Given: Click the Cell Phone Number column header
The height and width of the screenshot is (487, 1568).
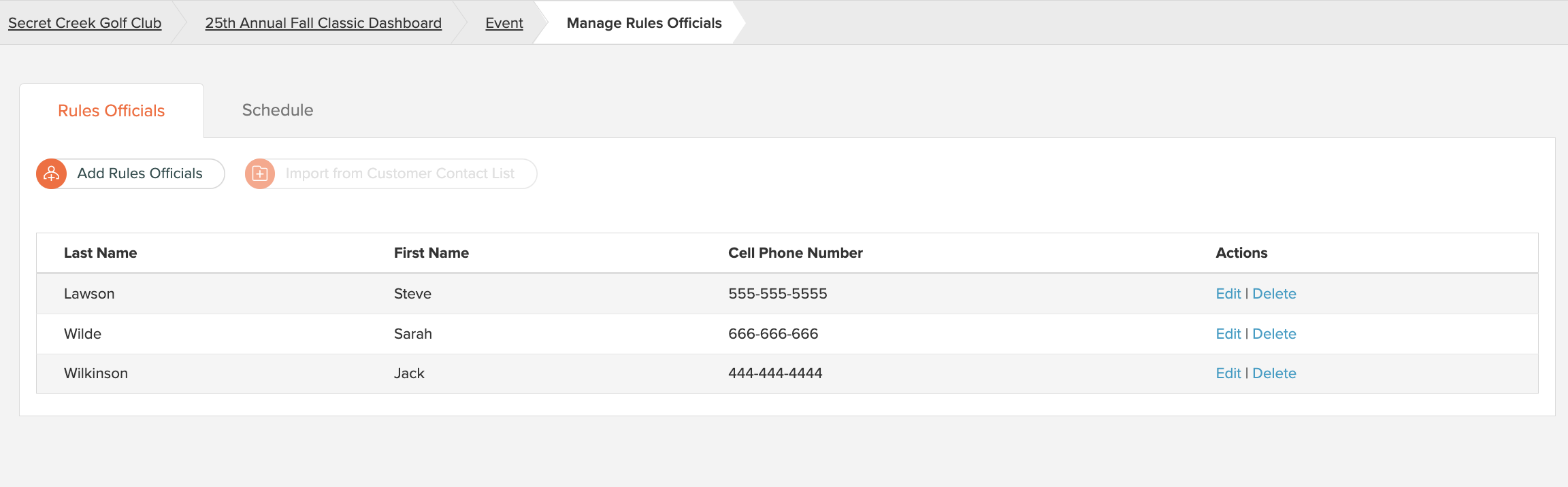Looking at the screenshot, I should pyautogui.click(x=796, y=253).
